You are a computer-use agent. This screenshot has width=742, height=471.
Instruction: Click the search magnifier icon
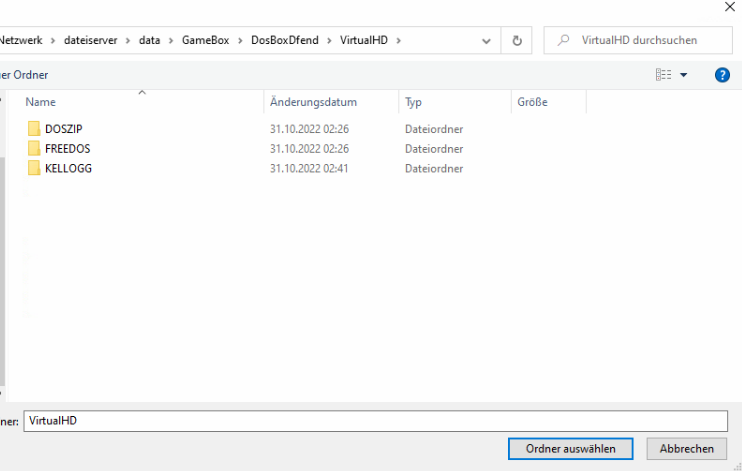tap(565, 41)
